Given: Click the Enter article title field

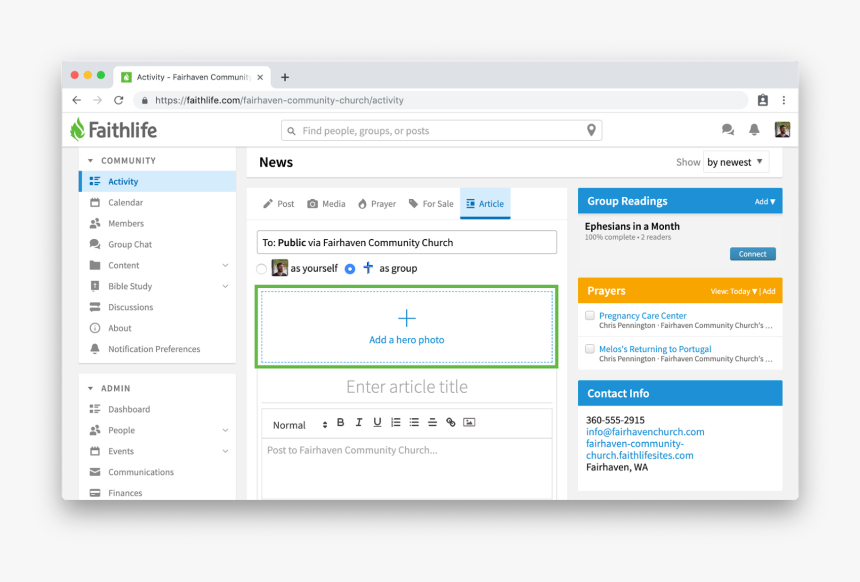Looking at the screenshot, I should [406, 387].
